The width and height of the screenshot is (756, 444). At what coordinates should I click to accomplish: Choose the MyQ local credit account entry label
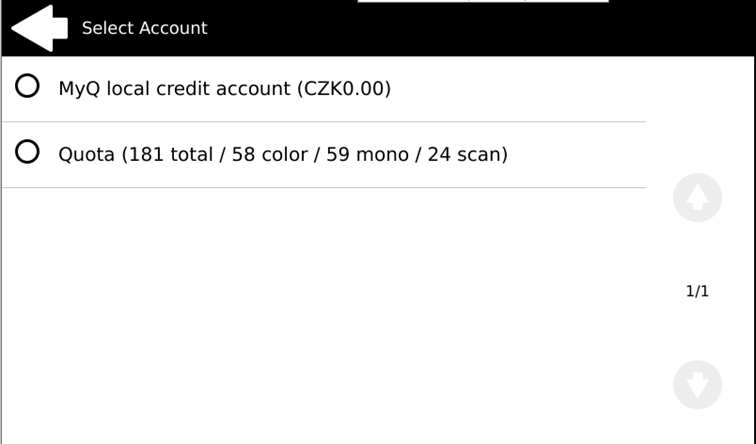click(224, 89)
